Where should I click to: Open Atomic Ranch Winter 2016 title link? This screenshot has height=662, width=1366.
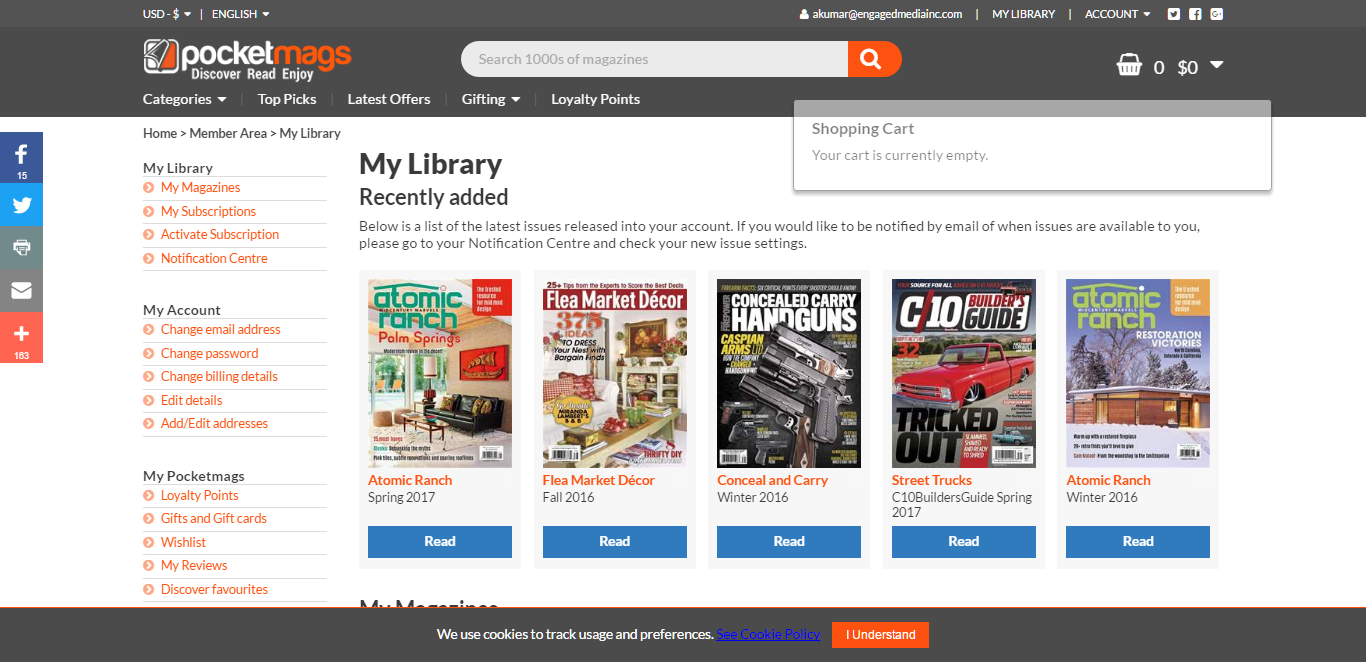click(1108, 480)
